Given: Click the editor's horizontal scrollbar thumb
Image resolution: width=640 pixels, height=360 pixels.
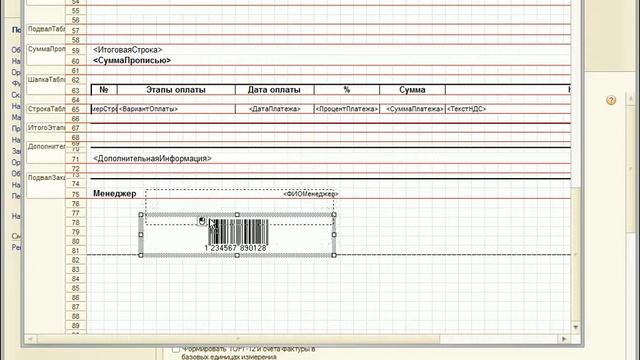Looking at the screenshot, I should click(x=238, y=339).
